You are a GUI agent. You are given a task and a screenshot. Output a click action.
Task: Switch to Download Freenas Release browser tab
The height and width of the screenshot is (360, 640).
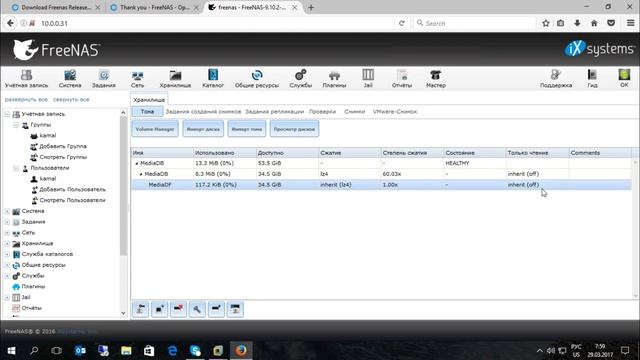[x=55, y=7]
